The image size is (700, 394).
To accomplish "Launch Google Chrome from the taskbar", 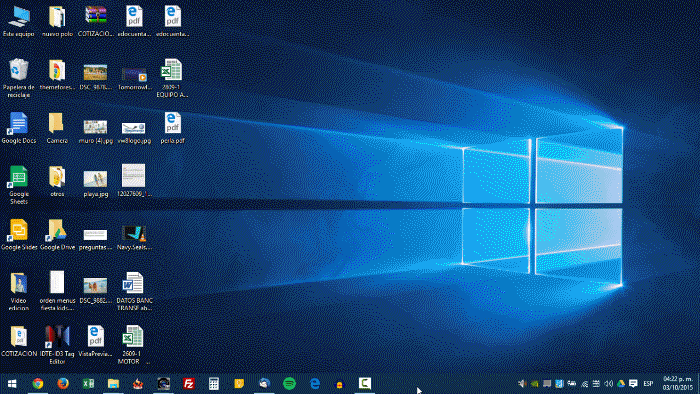I will 38,383.
